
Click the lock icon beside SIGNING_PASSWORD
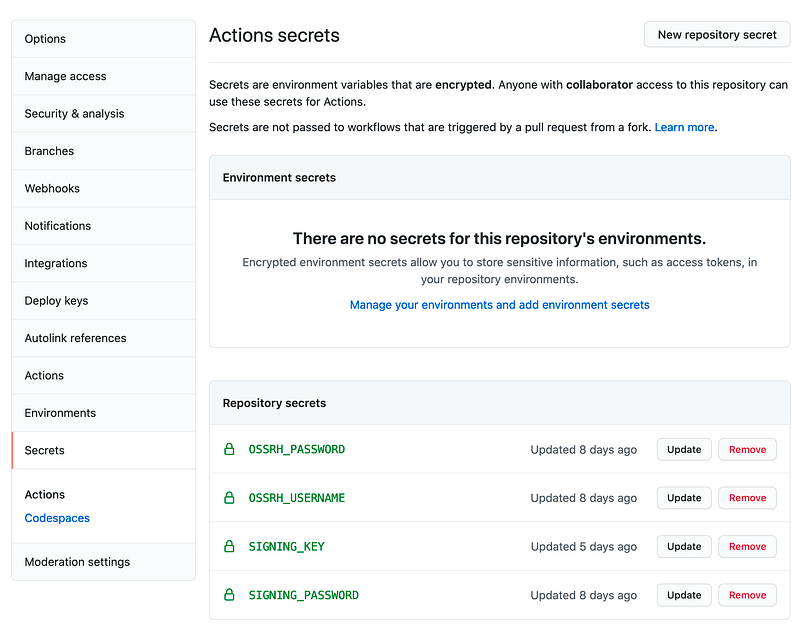[x=229, y=595]
